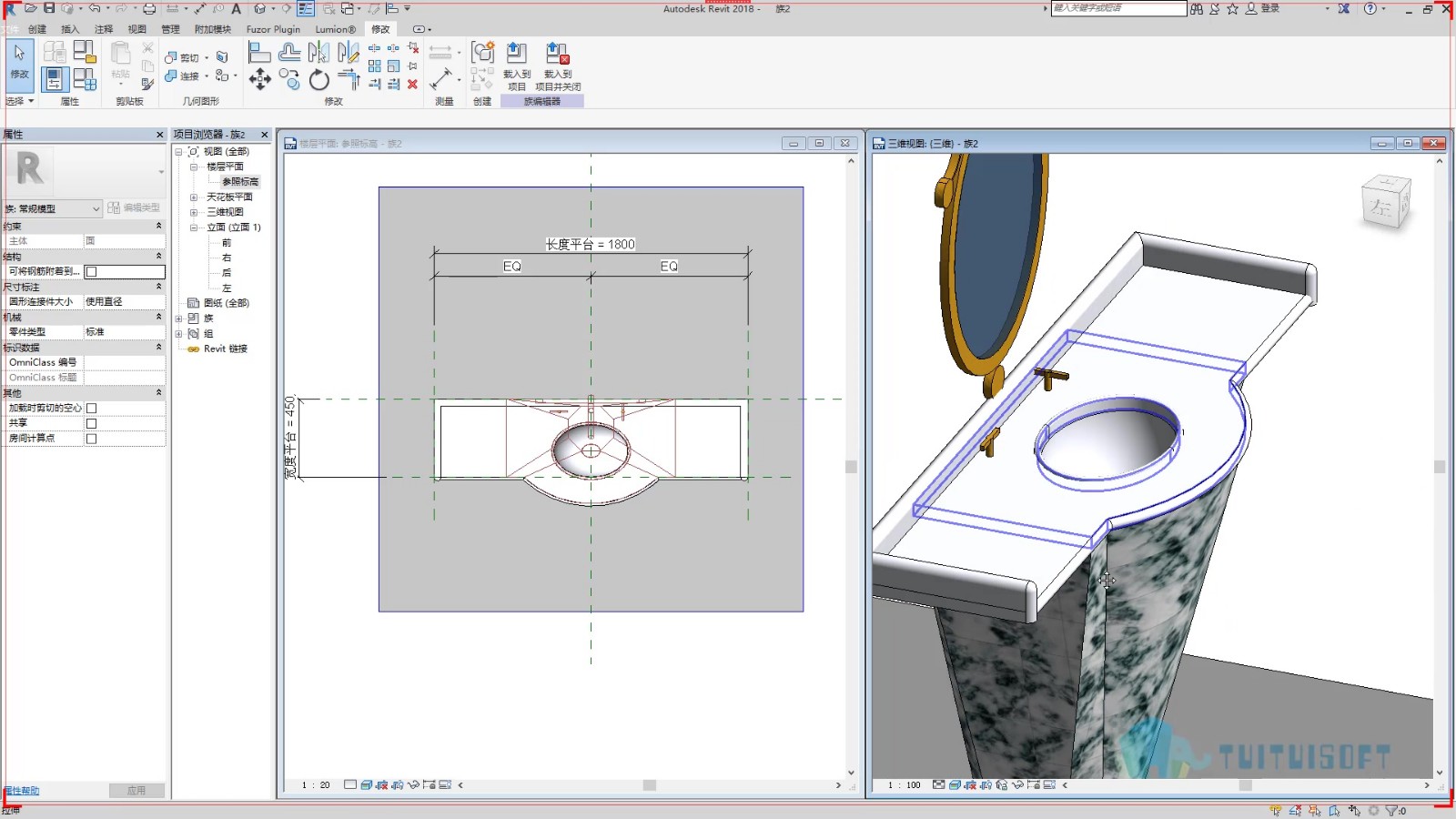Toggle the 可将钢筋附着到 checkbox
Image resolution: width=1456 pixels, height=819 pixels.
pyautogui.click(x=91, y=271)
